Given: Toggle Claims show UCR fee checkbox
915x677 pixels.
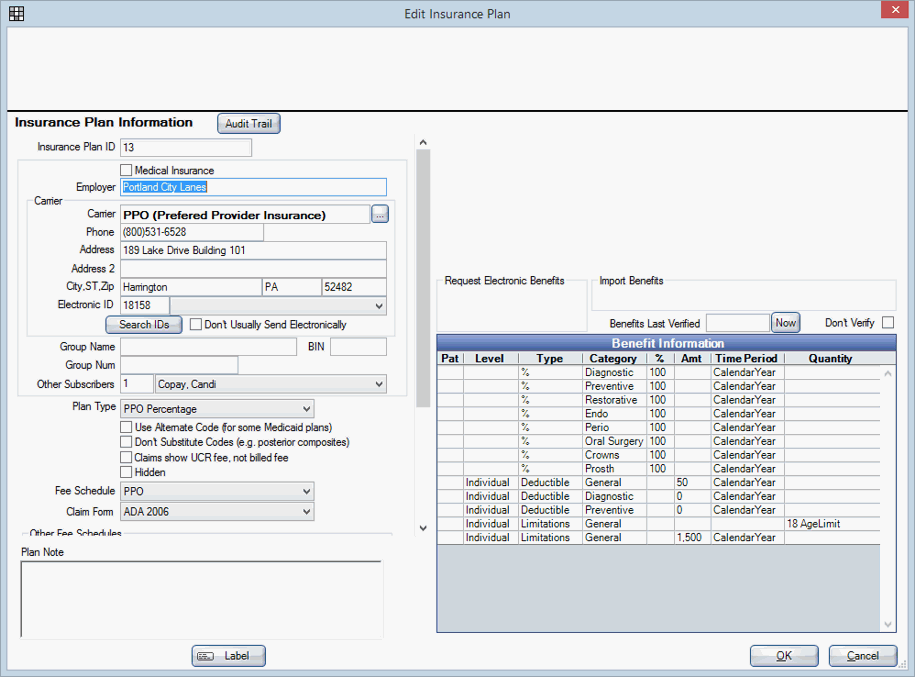Looking at the screenshot, I should [126, 457].
